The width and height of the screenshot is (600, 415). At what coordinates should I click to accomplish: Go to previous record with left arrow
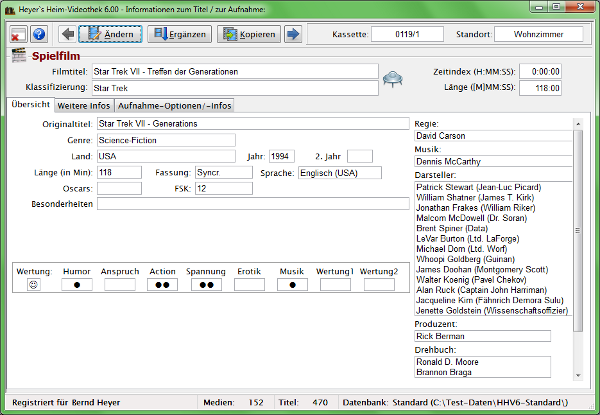point(67,35)
